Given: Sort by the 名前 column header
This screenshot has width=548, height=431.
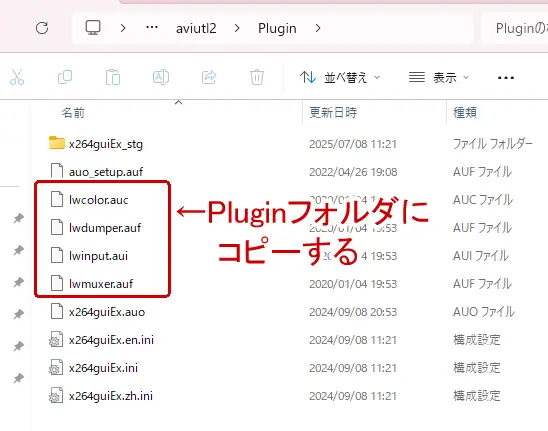Looking at the screenshot, I should pos(73,113).
